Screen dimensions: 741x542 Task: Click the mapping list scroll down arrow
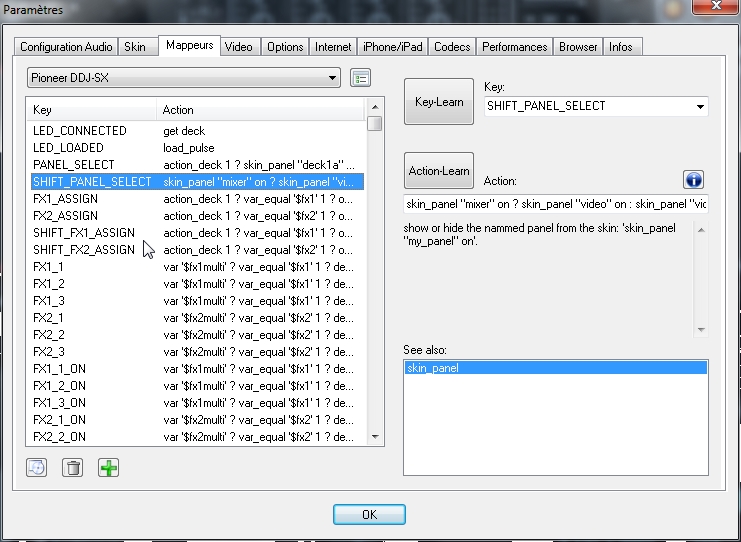point(375,437)
